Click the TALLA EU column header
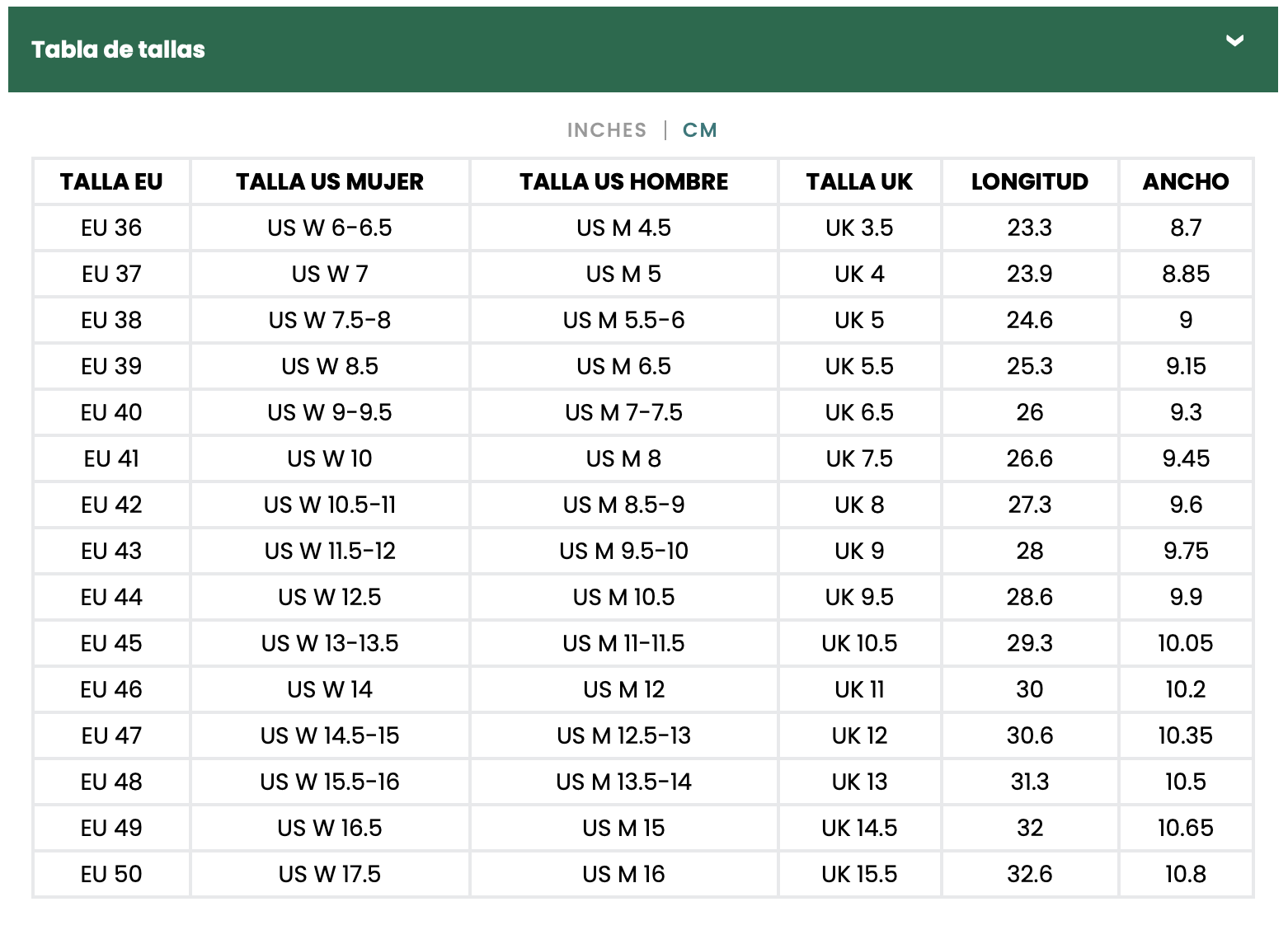The image size is (1288, 930). pos(111,181)
